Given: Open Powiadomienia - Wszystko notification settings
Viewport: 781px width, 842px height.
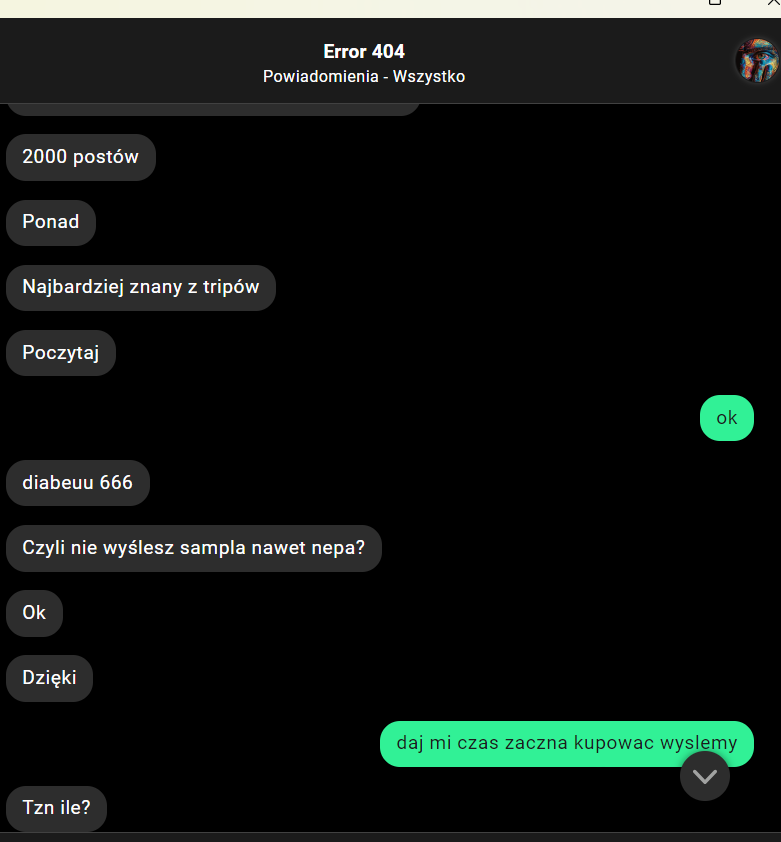Looking at the screenshot, I should click(364, 77).
